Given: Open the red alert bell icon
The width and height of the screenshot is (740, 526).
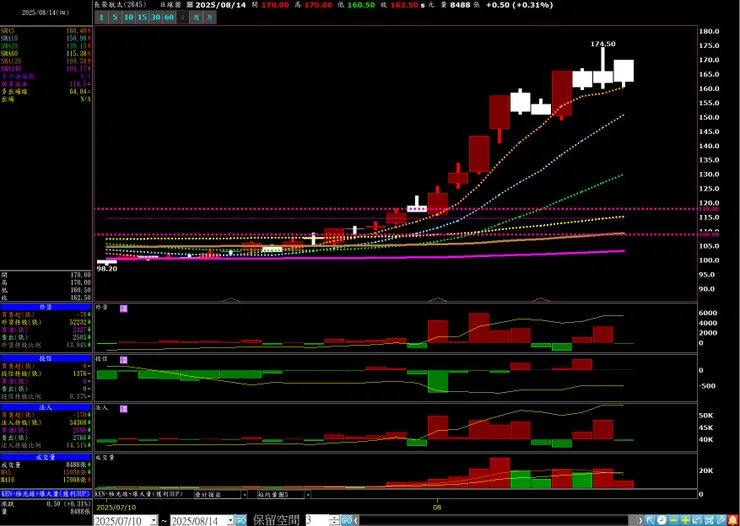Looking at the screenshot, I should [733, 520].
